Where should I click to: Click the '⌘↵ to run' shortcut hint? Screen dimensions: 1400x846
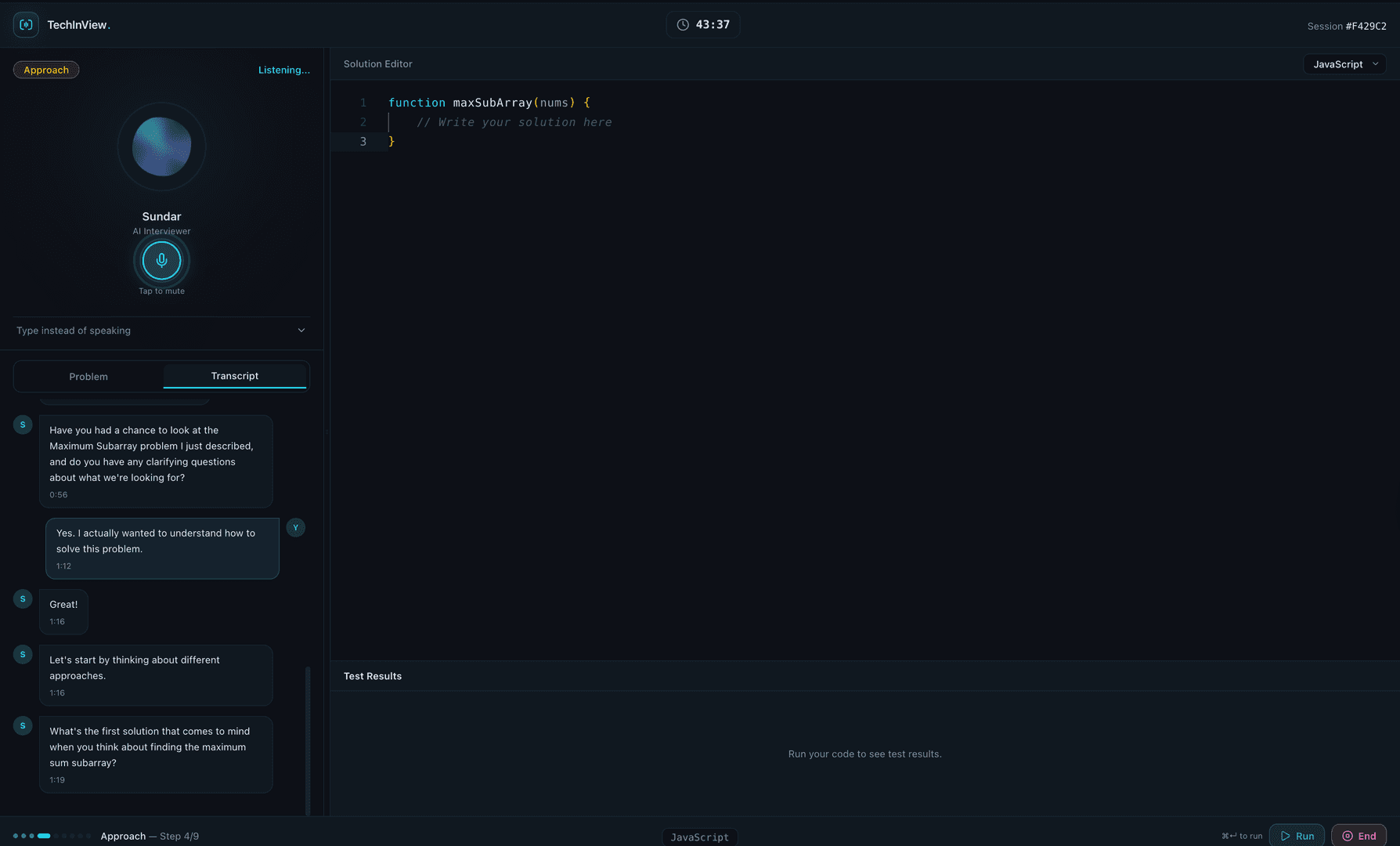1242,836
